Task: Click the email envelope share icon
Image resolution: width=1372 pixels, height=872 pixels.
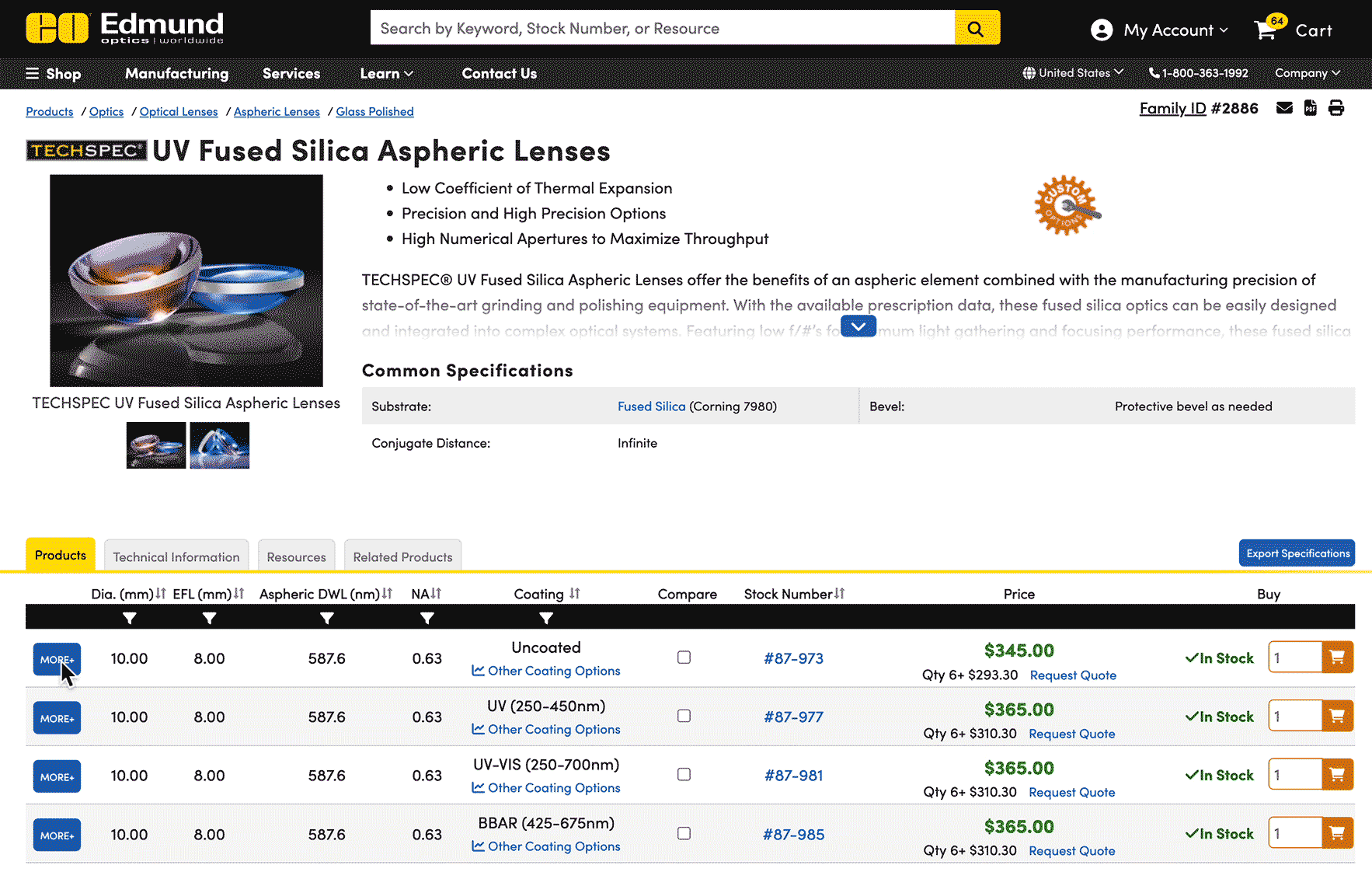Action: coord(1284,108)
